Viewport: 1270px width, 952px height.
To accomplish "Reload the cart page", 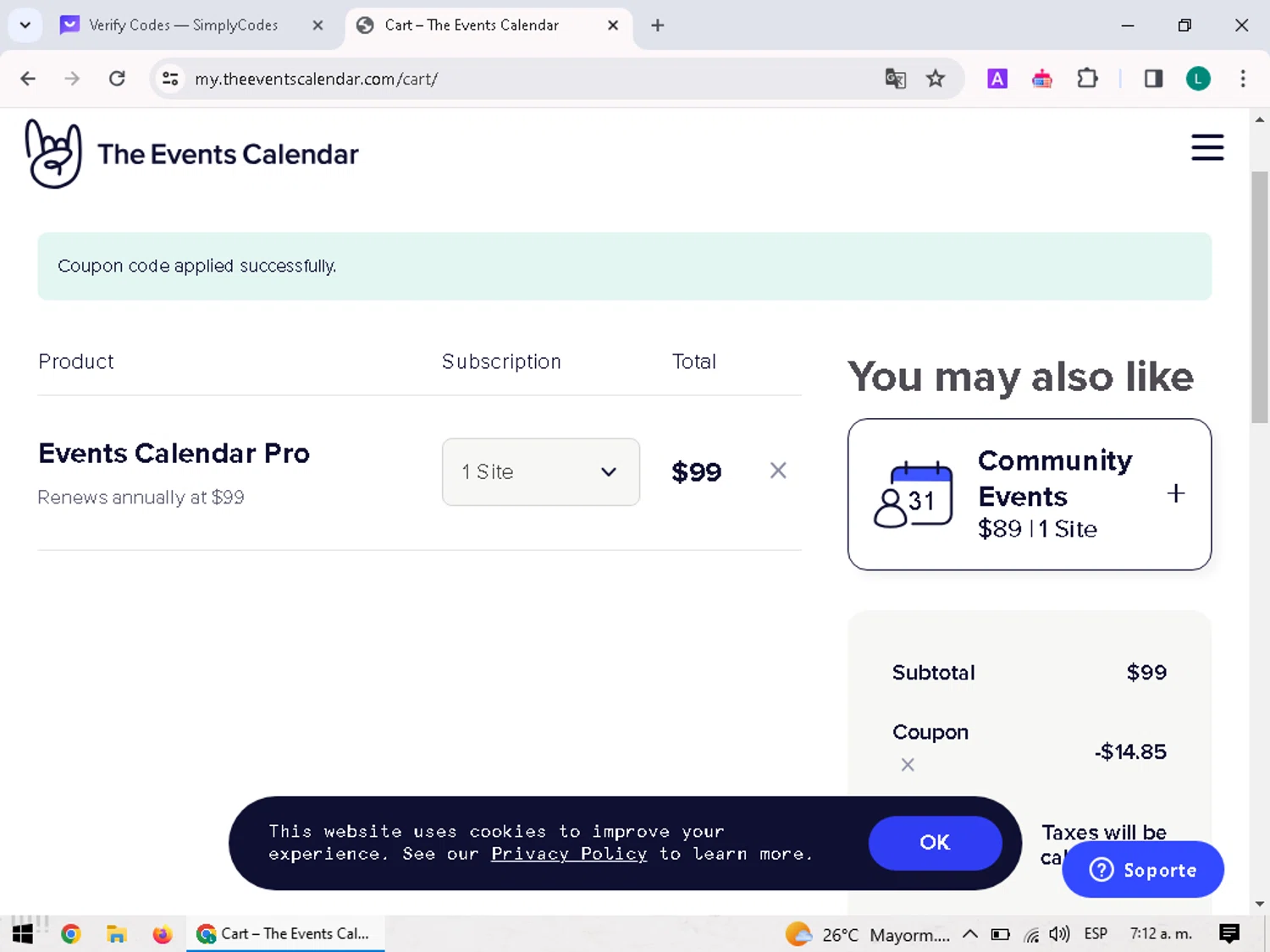I will pos(118,79).
